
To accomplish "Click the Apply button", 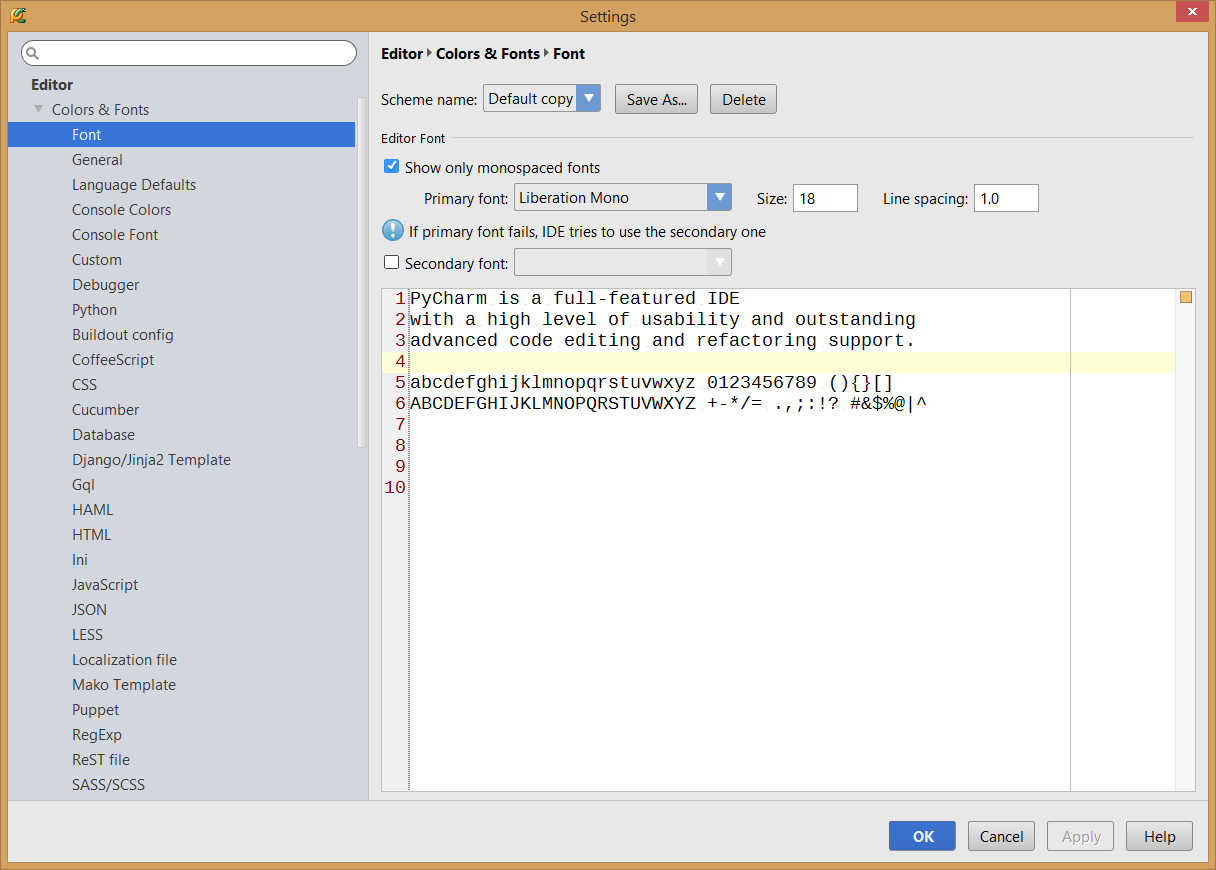I will [x=1080, y=836].
